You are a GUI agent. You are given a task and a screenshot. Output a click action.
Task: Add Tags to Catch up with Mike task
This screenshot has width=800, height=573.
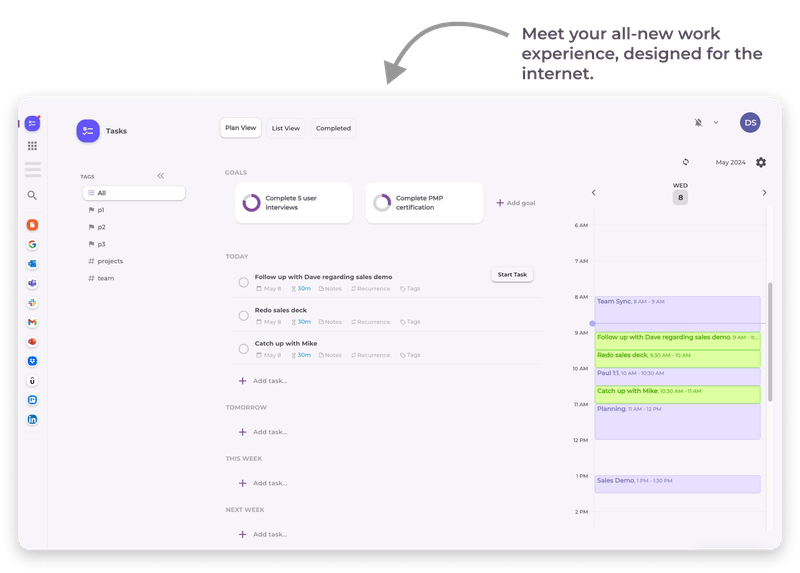coord(410,355)
